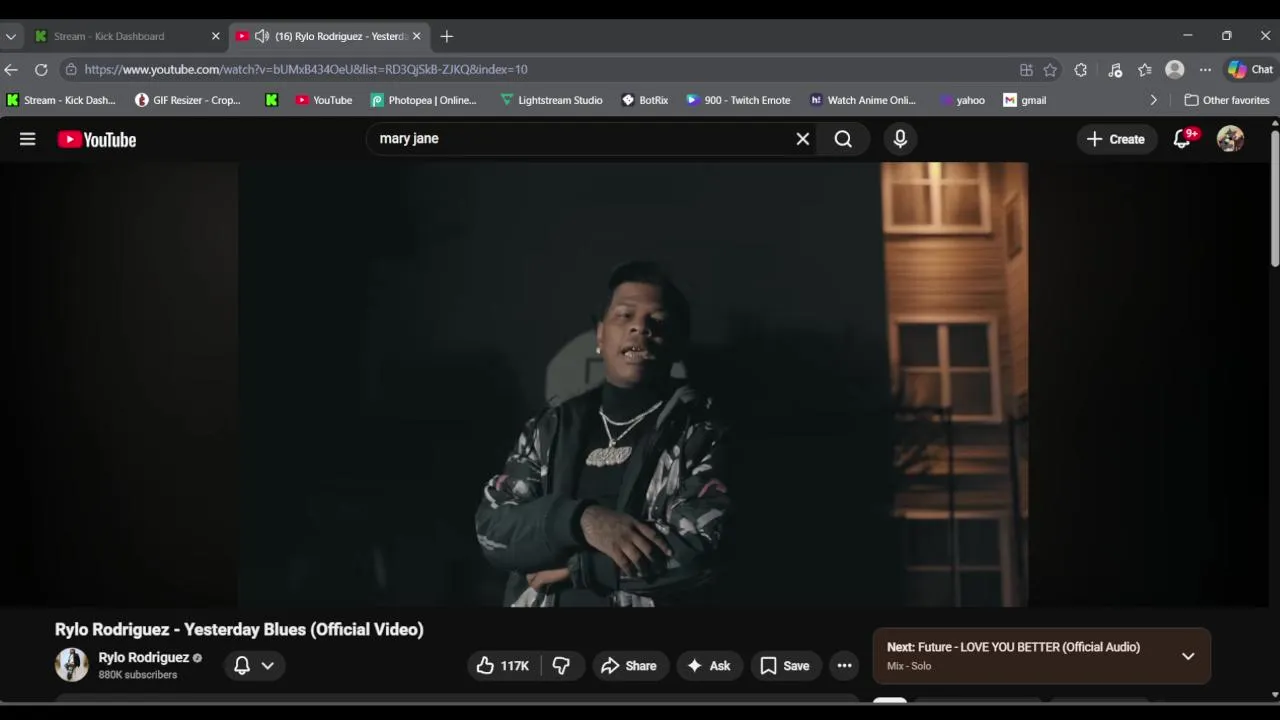The height and width of the screenshot is (720, 1280).
Task: Mute the YouTube tab audio icon
Action: (262, 36)
